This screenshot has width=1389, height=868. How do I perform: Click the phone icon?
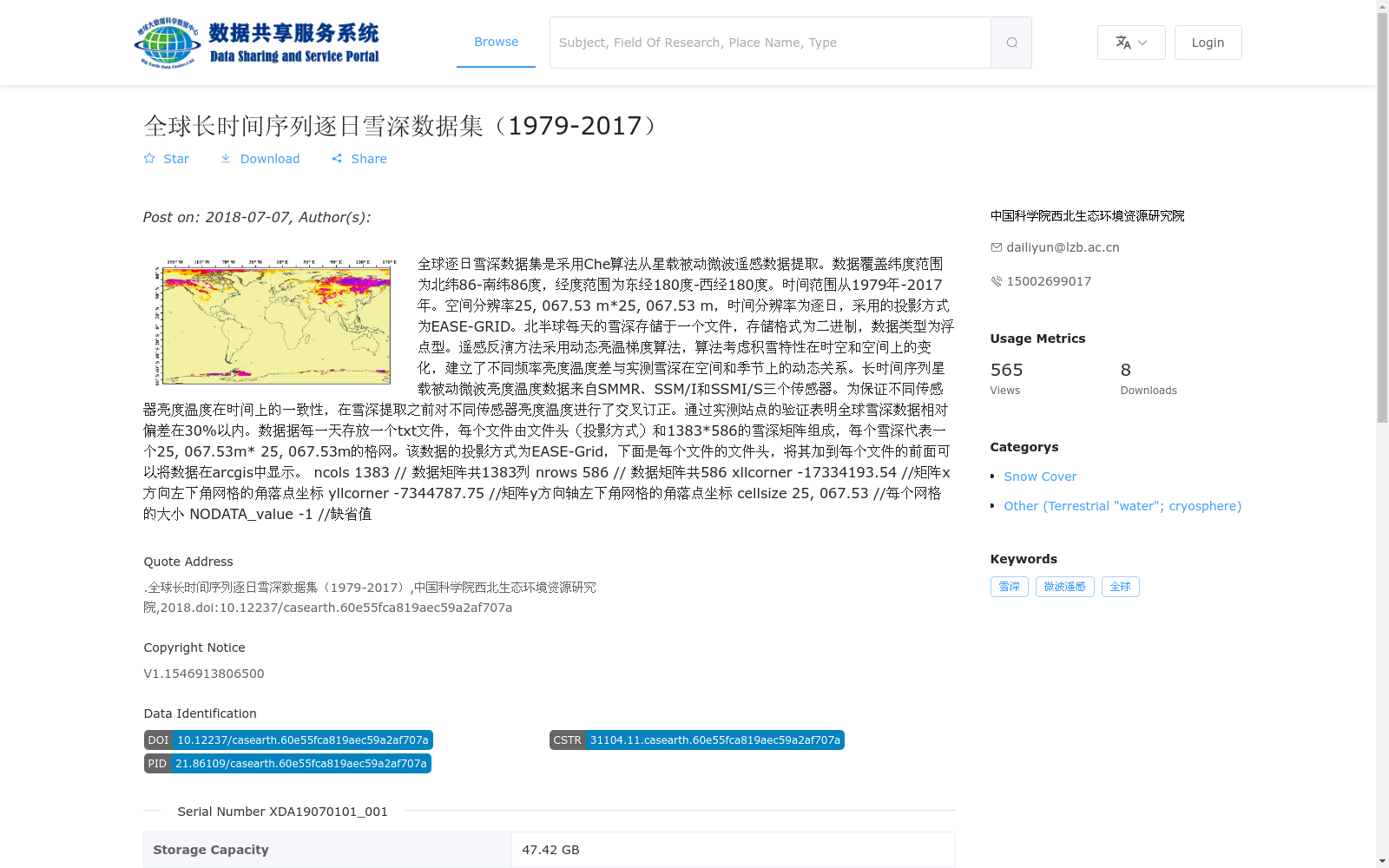tap(997, 281)
